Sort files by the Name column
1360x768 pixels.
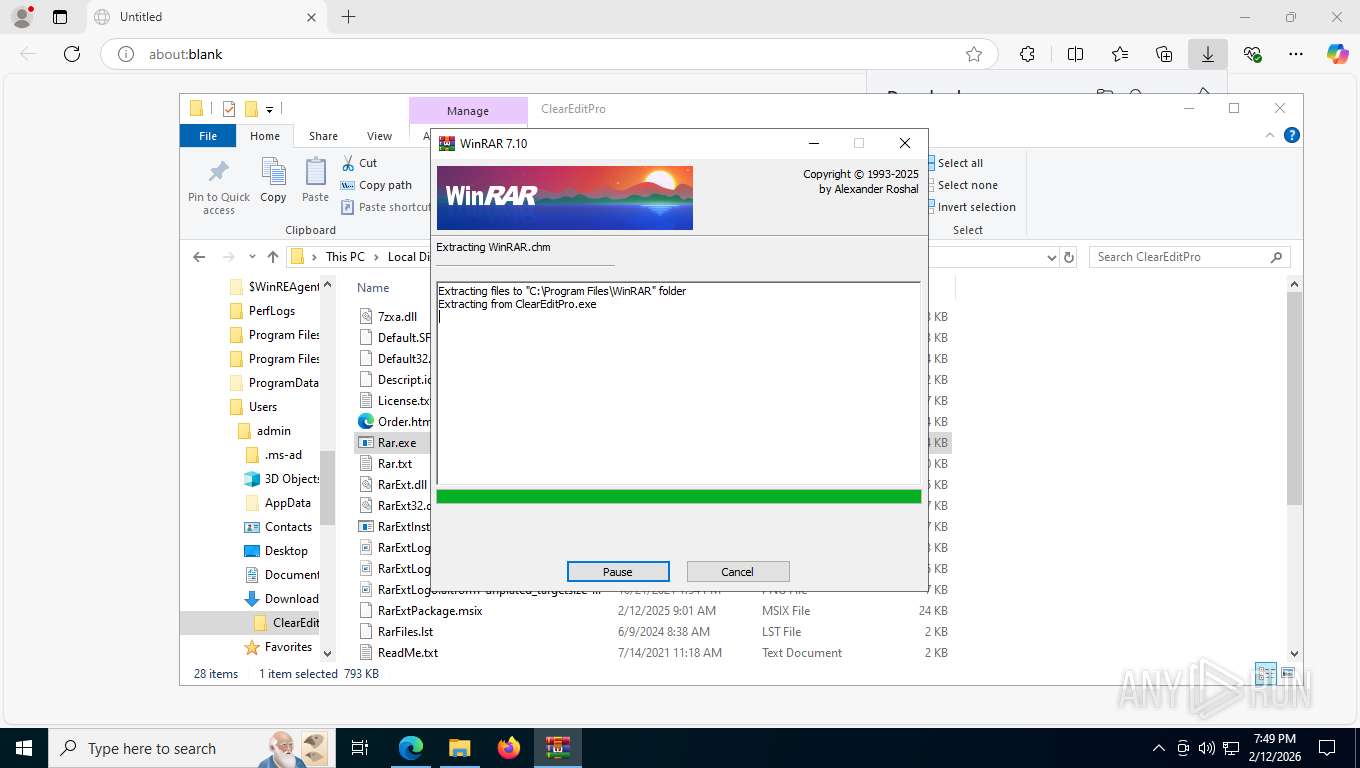point(373,288)
